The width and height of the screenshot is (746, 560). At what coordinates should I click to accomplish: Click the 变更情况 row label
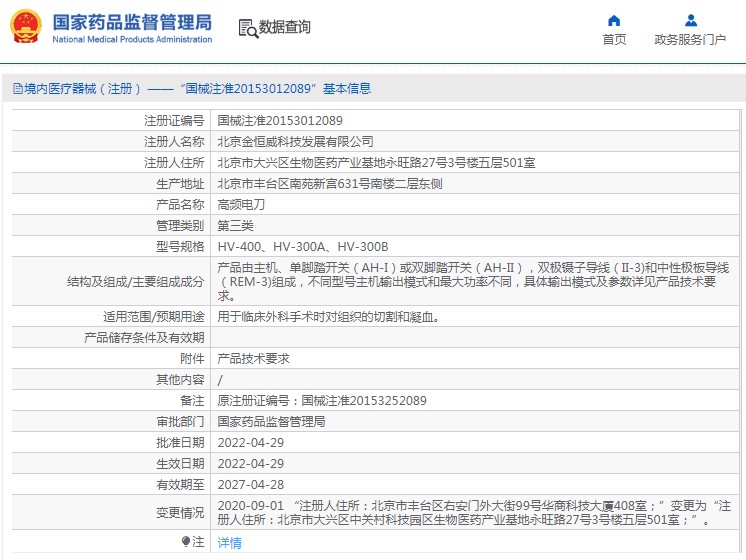coord(179,512)
